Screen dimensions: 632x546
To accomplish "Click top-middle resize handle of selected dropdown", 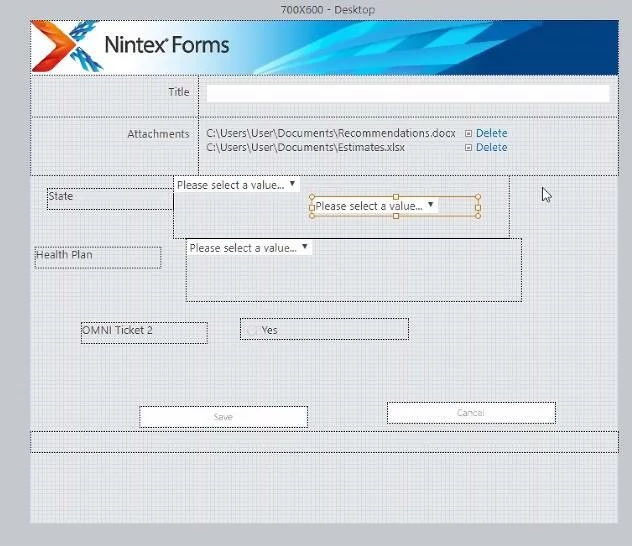I will coord(396,197).
